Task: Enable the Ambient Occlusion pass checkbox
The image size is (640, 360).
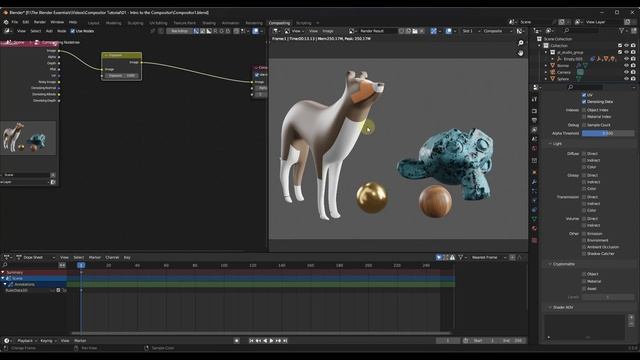Action: tap(584, 247)
